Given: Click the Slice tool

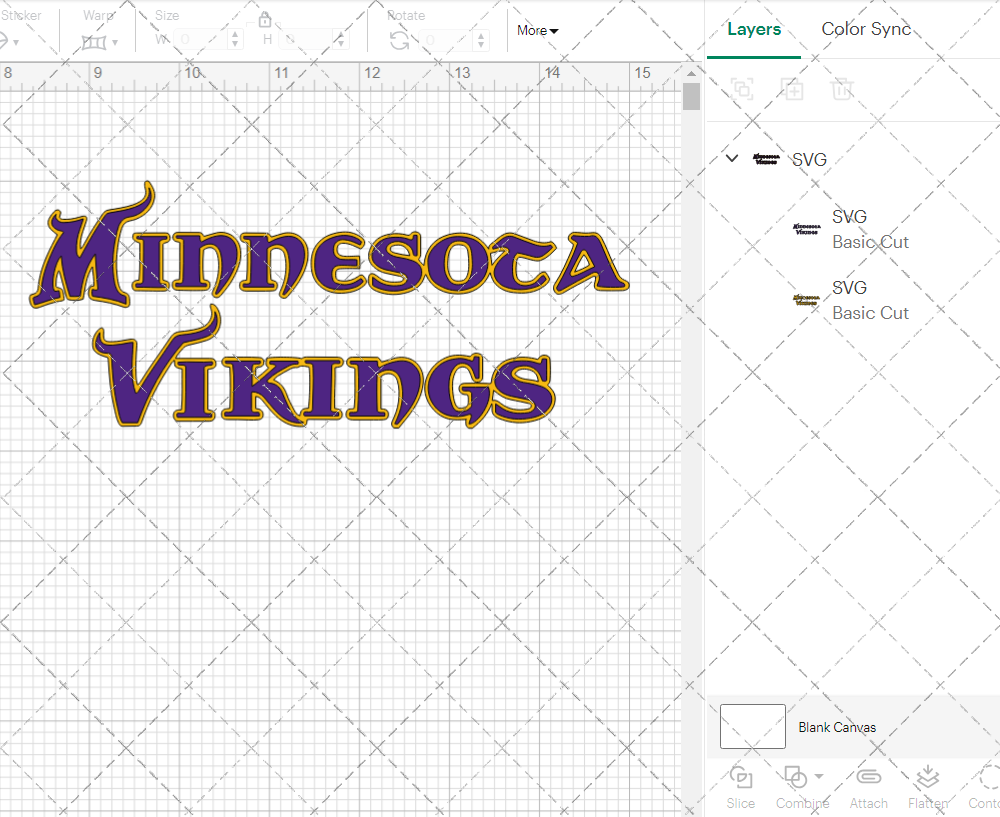Looking at the screenshot, I should point(740,788).
